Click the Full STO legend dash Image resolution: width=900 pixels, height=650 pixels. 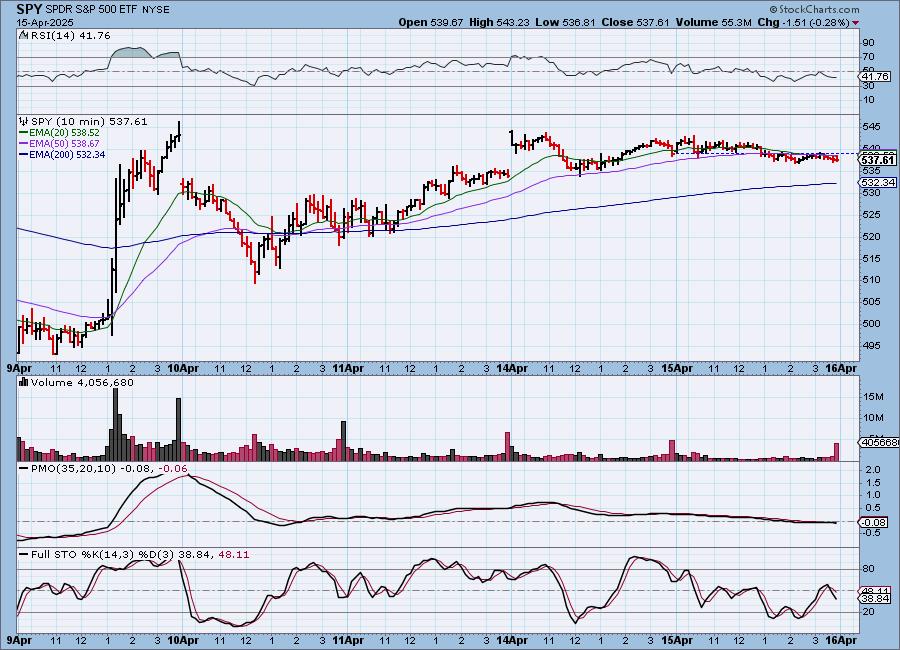(x=24, y=555)
